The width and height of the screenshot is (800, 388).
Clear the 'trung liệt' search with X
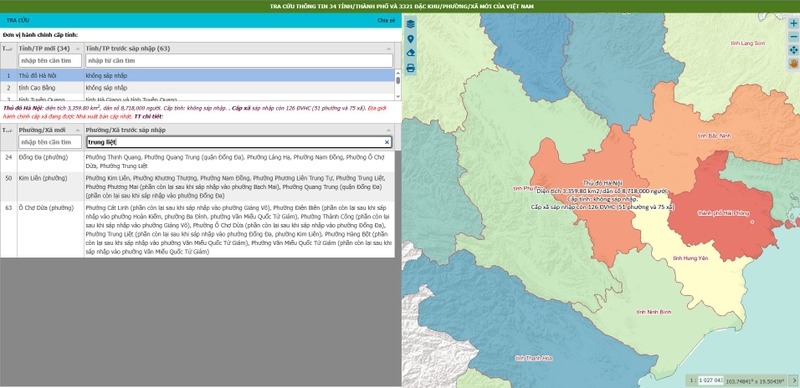click(387, 142)
